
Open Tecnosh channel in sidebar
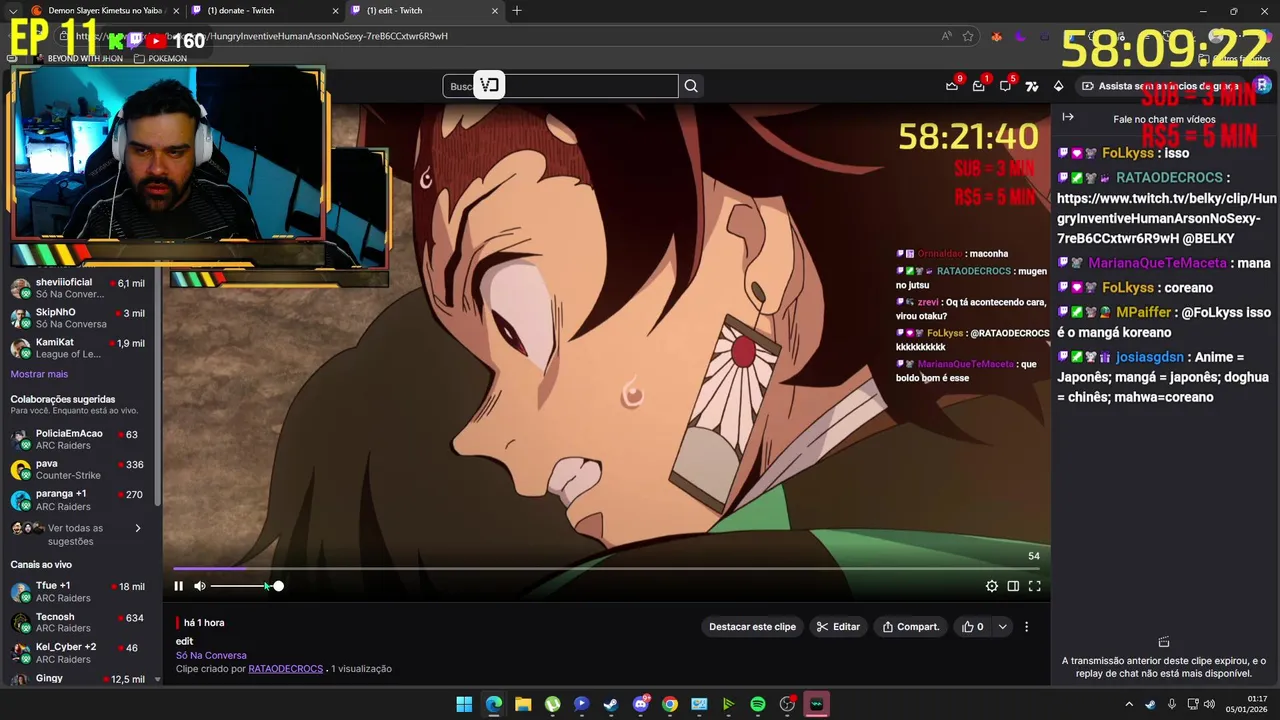[78, 622]
